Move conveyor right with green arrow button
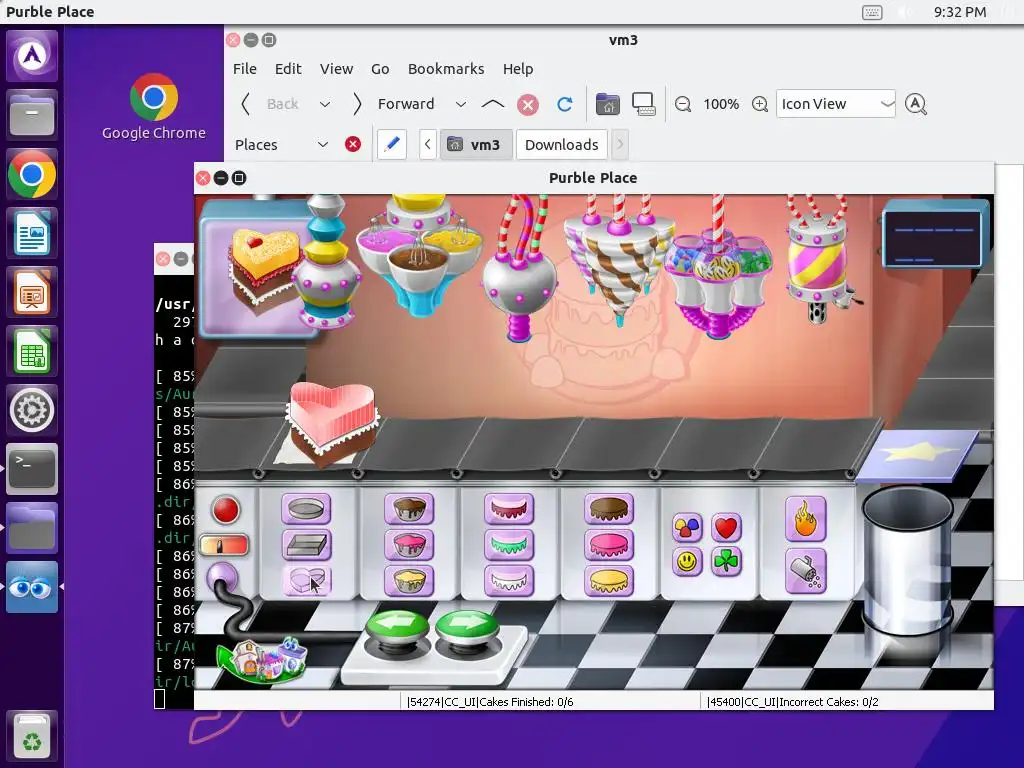The width and height of the screenshot is (1024, 768). (x=466, y=626)
